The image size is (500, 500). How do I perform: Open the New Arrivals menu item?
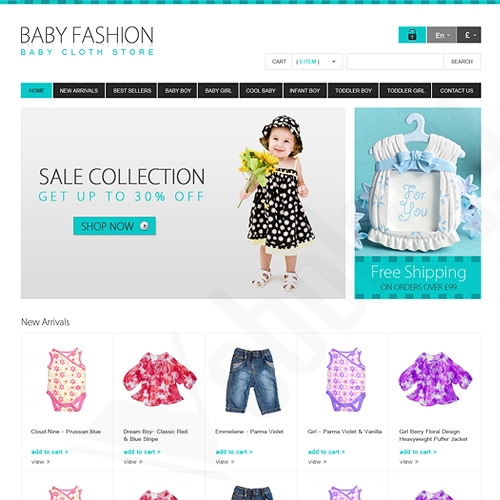tap(79, 90)
